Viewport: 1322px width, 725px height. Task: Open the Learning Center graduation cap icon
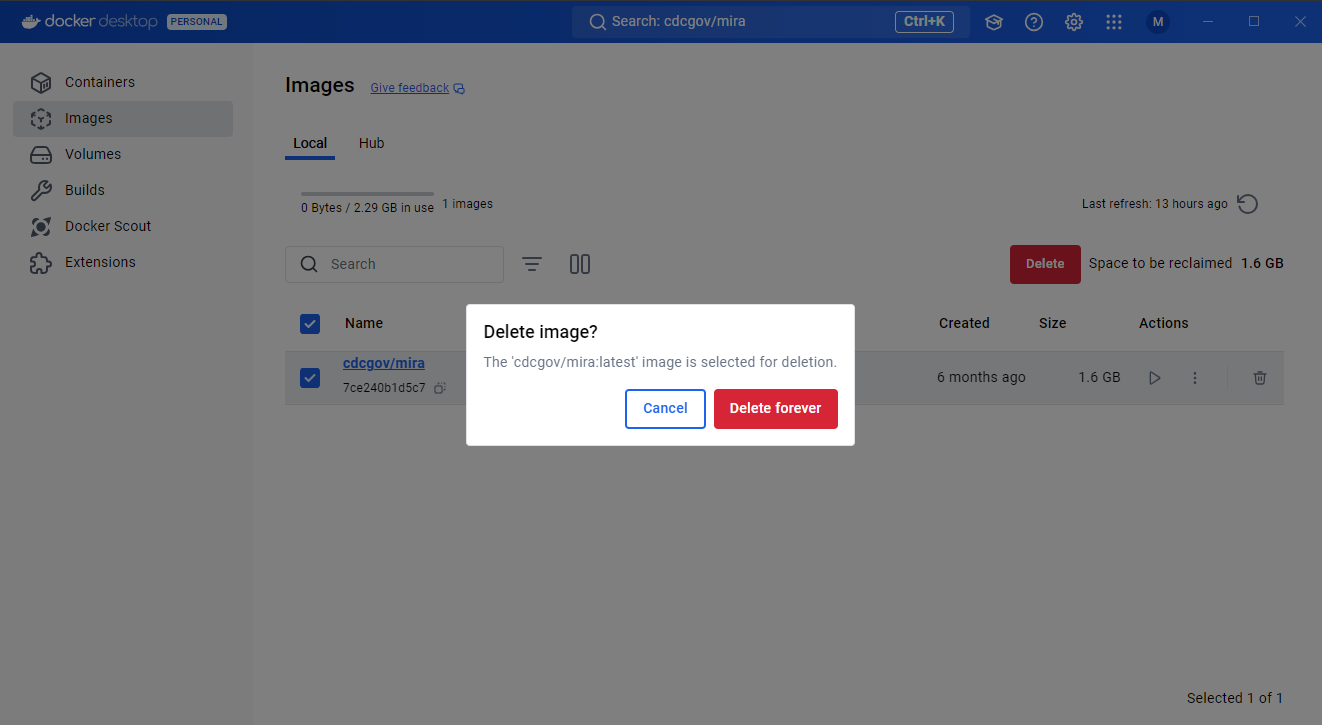click(993, 22)
